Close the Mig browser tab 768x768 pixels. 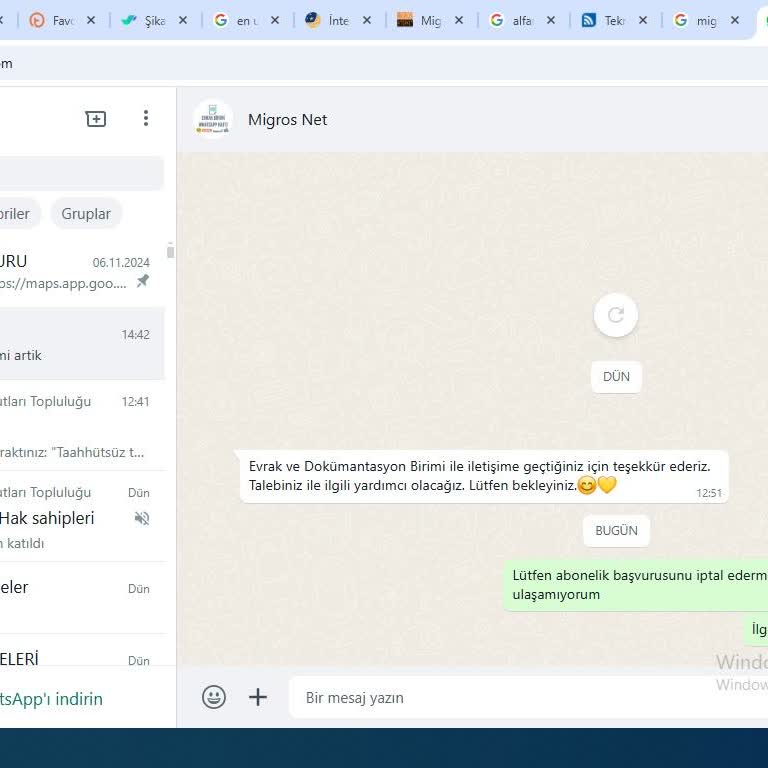click(x=459, y=20)
